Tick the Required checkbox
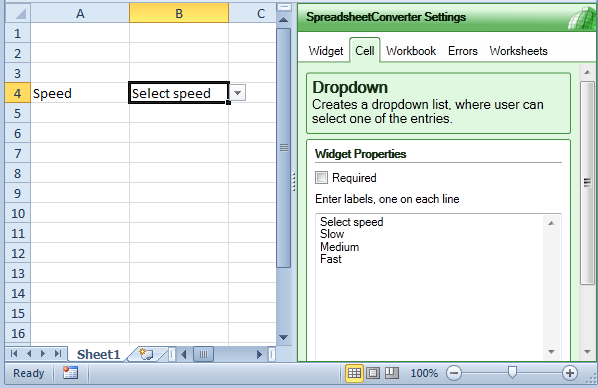The height and width of the screenshot is (388, 598). click(321, 177)
